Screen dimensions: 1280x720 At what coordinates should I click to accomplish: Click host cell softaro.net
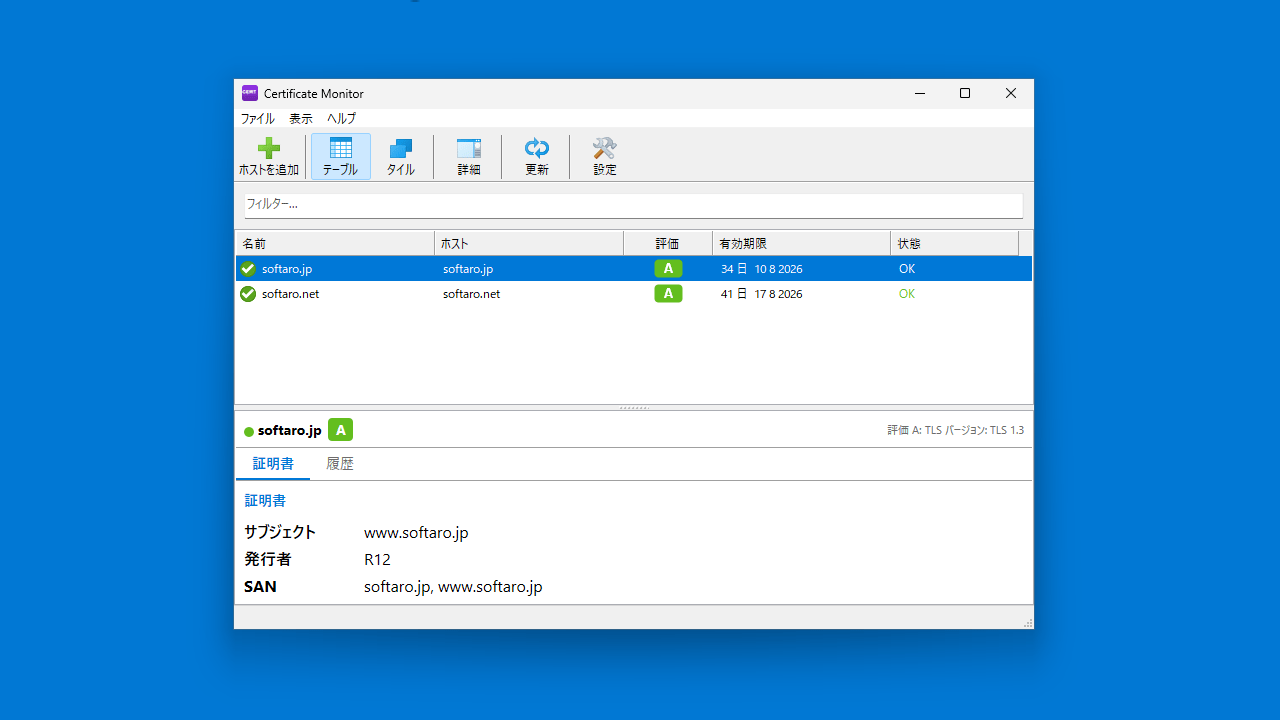coord(472,294)
